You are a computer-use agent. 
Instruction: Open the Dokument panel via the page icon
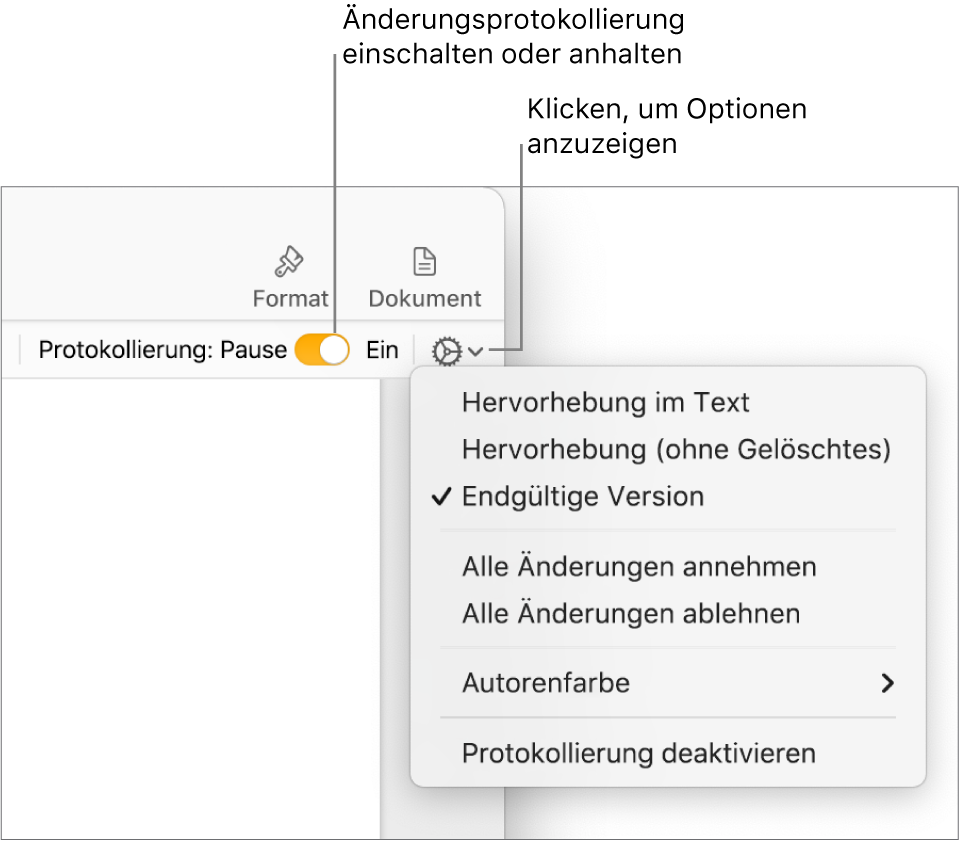tap(424, 261)
